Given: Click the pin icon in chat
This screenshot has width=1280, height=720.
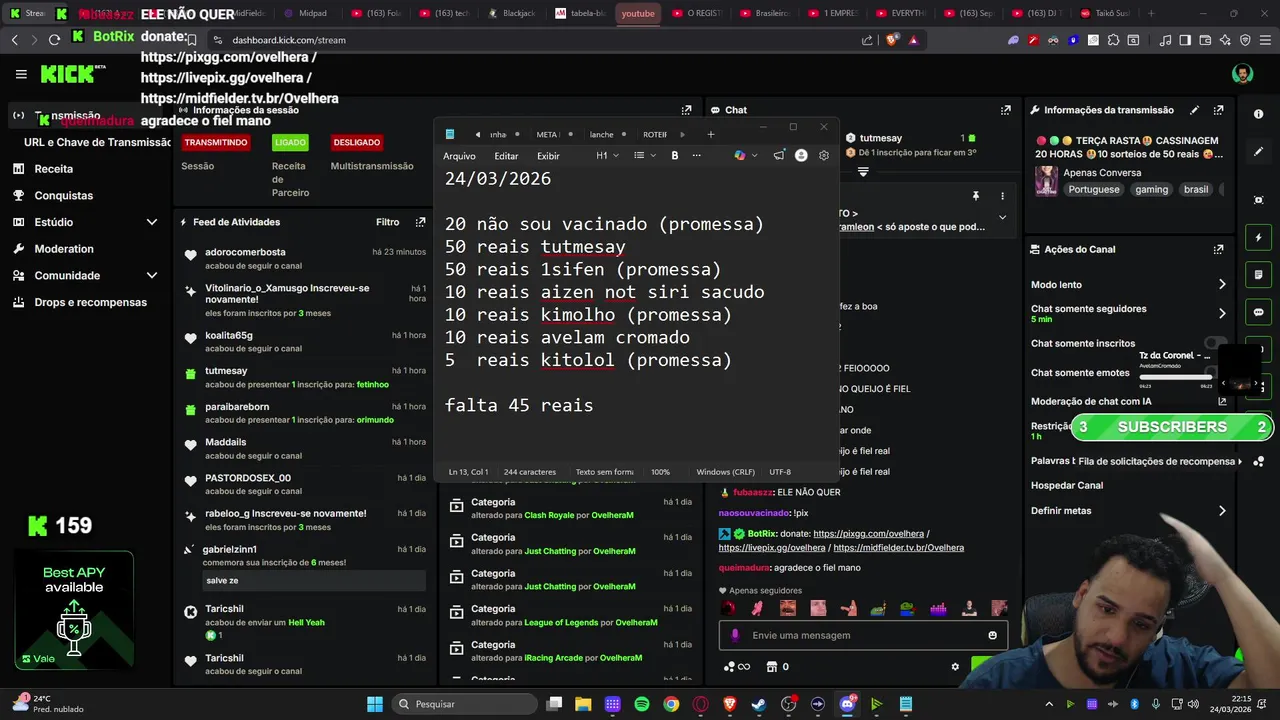Looking at the screenshot, I should tap(975, 196).
